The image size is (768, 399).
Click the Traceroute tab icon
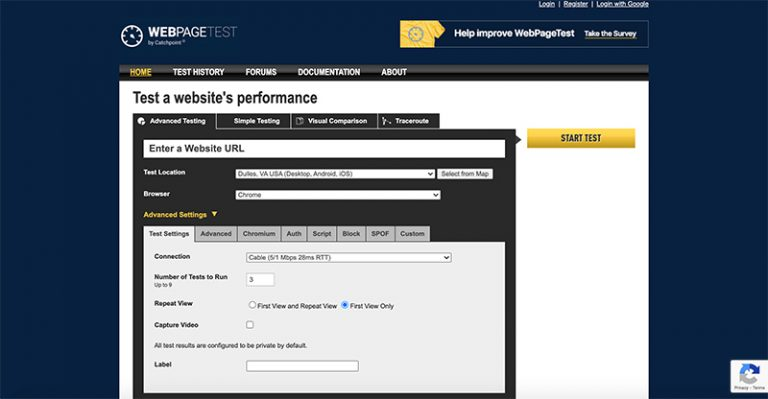click(386, 121)
